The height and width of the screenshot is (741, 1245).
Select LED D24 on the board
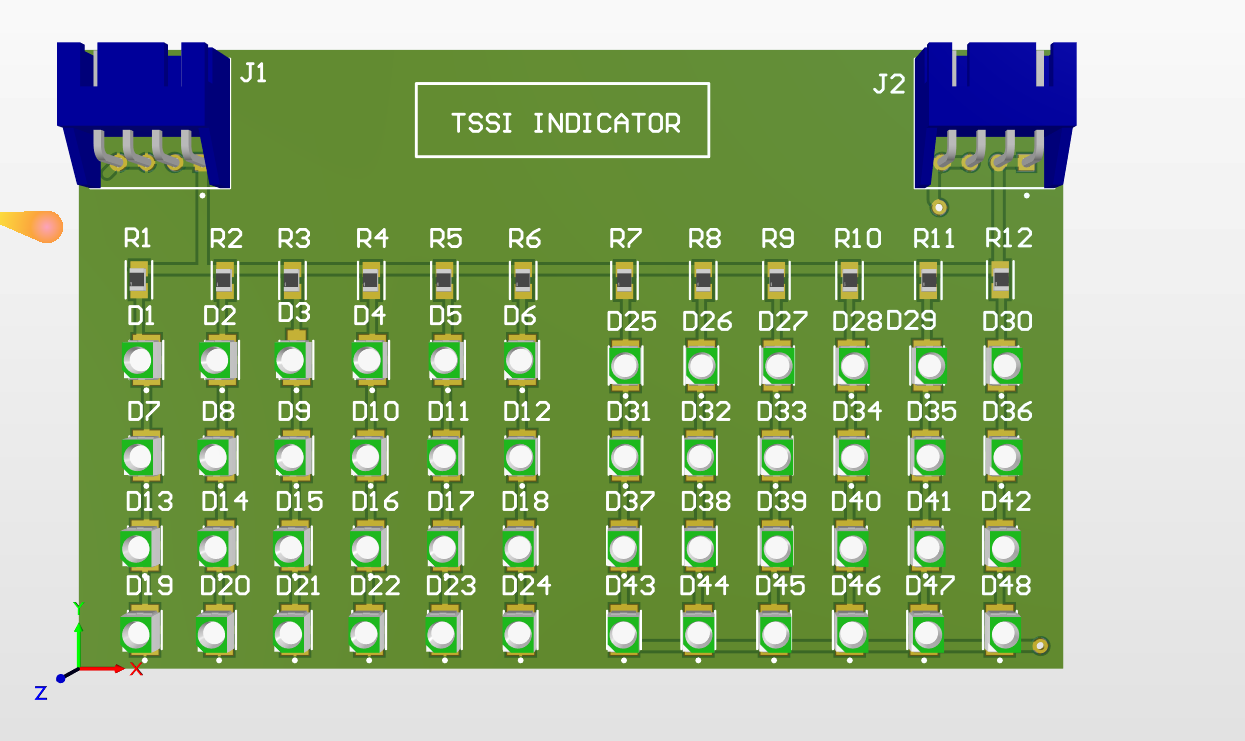coord(518,633)
